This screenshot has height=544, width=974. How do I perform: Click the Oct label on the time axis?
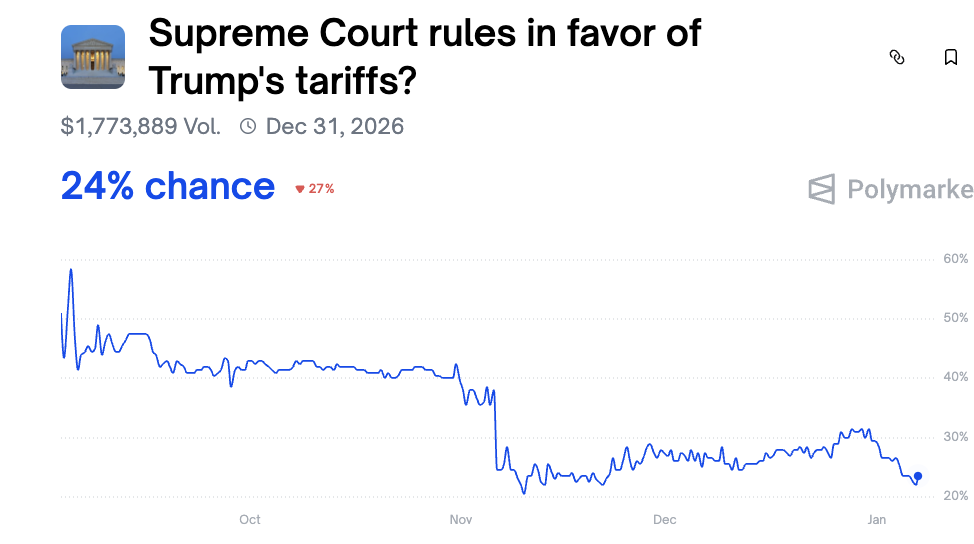tap(250, 519)
